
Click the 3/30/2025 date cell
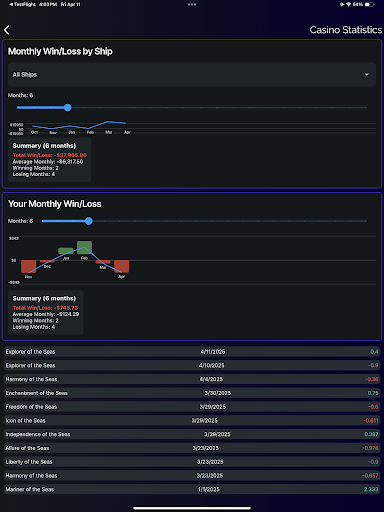pyautogui.click(x=218, y=393)
